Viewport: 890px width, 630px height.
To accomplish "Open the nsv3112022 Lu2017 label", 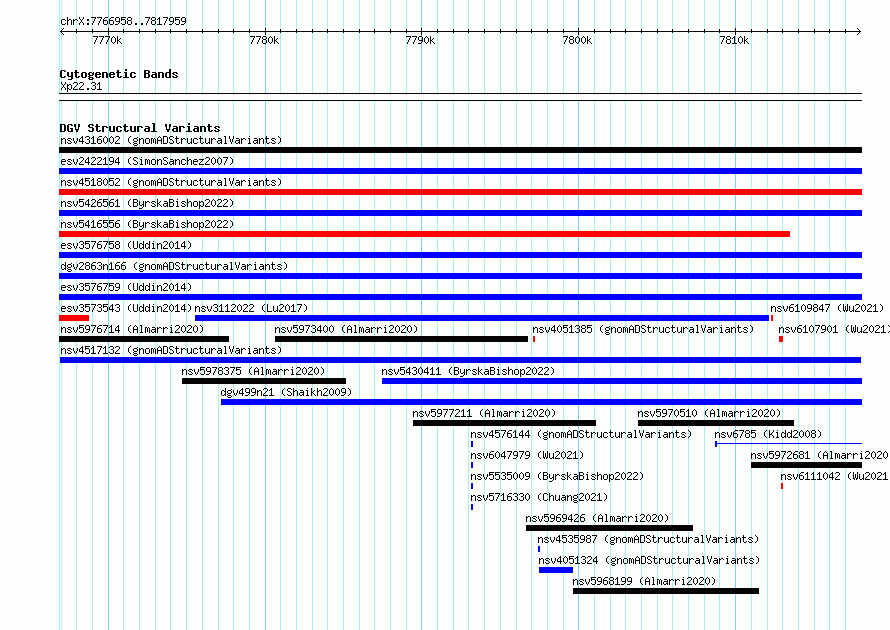I will coord(251,308).
